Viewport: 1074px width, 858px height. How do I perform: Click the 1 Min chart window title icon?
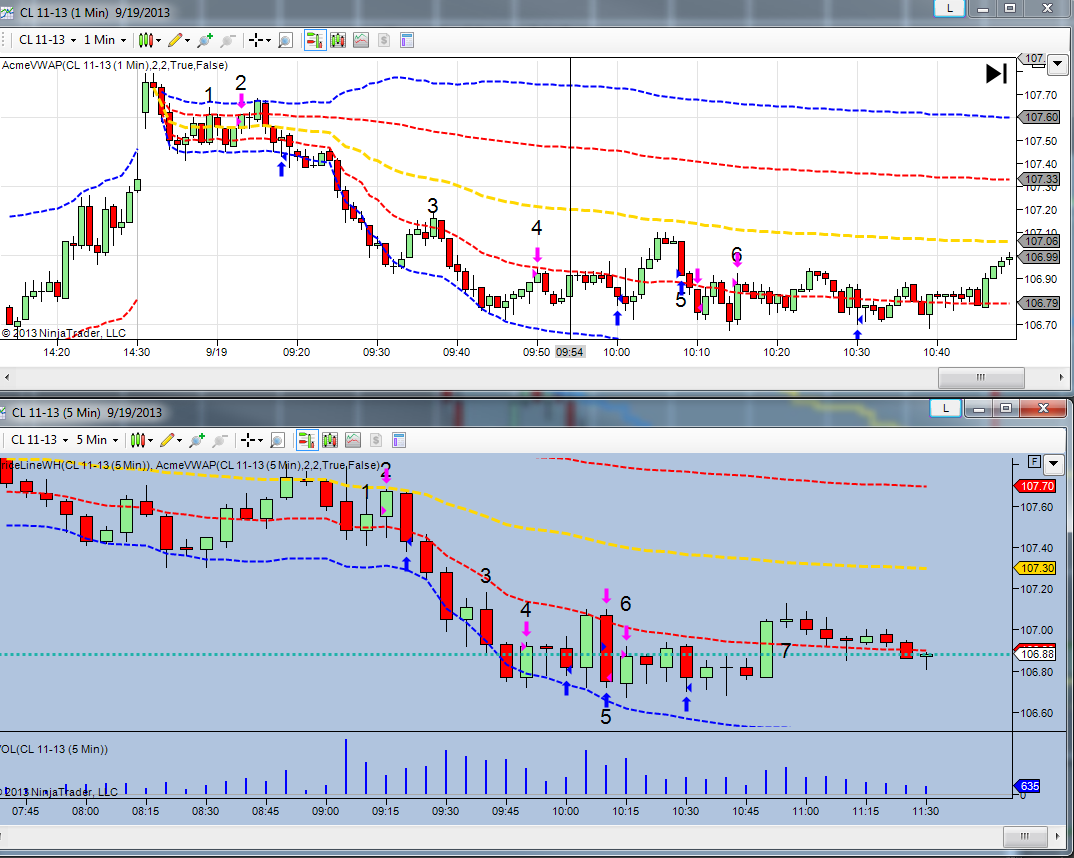pyautogui.click(x=7, y=12)
